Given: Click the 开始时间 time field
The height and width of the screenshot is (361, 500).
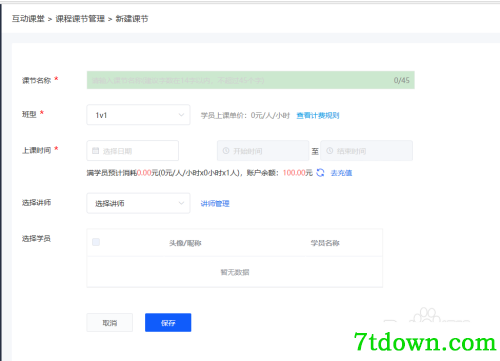Looking at the screenshot, I should tap(263, 151).
